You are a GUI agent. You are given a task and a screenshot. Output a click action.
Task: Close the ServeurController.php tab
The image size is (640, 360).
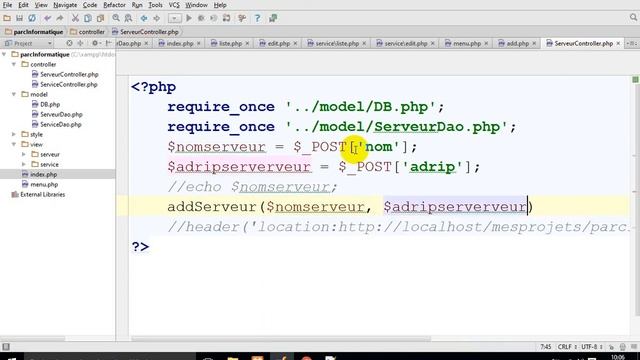[618, 43]
